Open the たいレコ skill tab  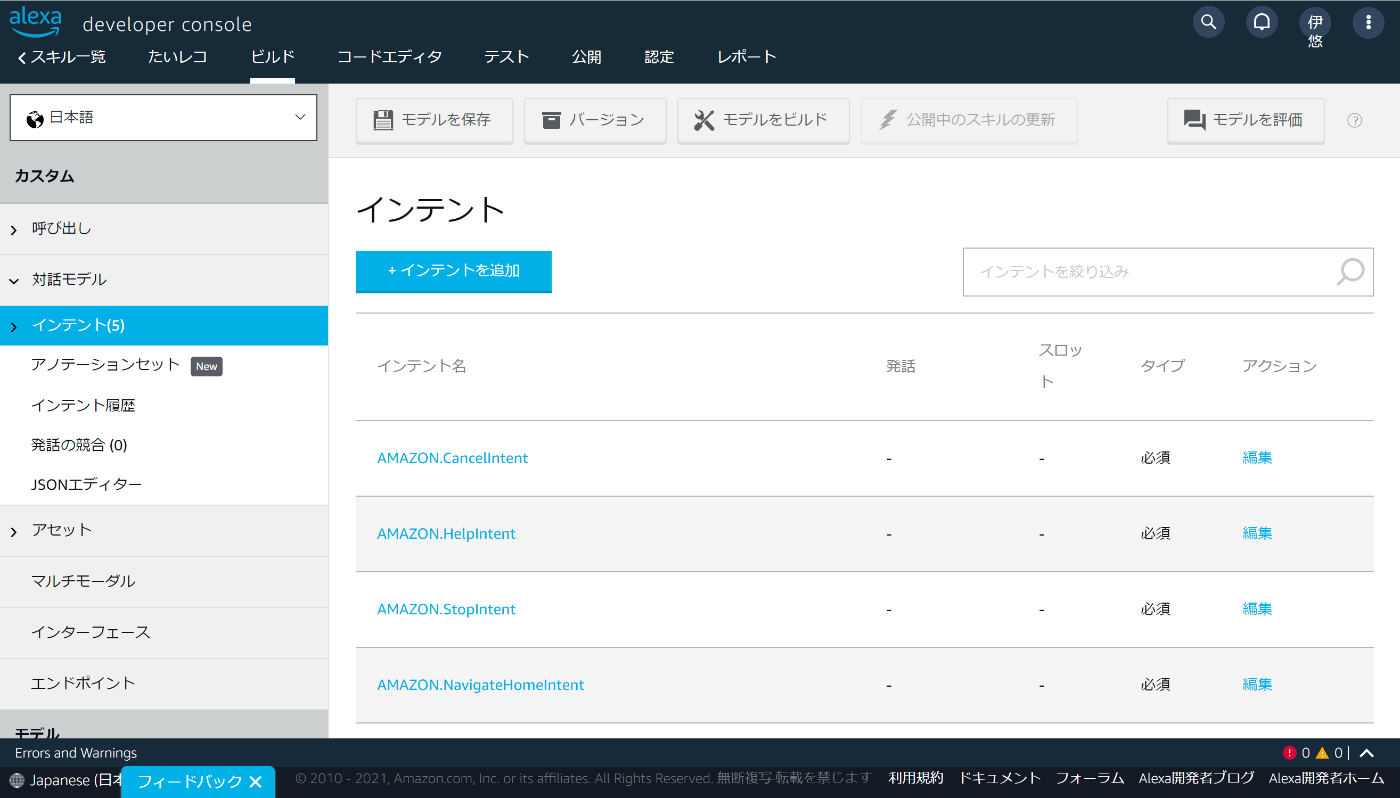click(178, 57)
